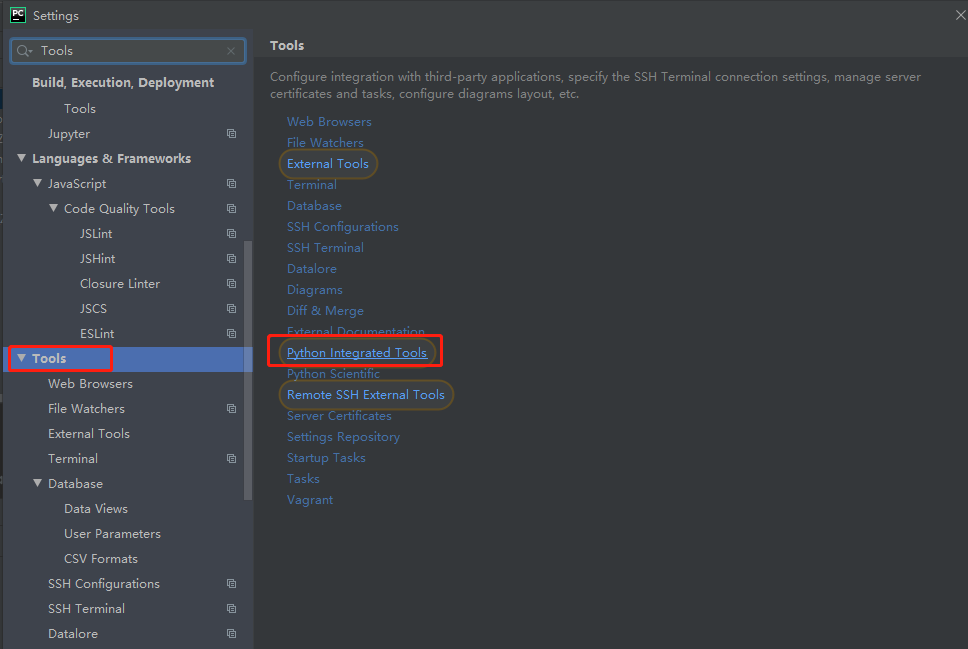The width and height of the screenshot is (968, 649).
Task: Open the Settings Repository link
Action: (343, 437)
